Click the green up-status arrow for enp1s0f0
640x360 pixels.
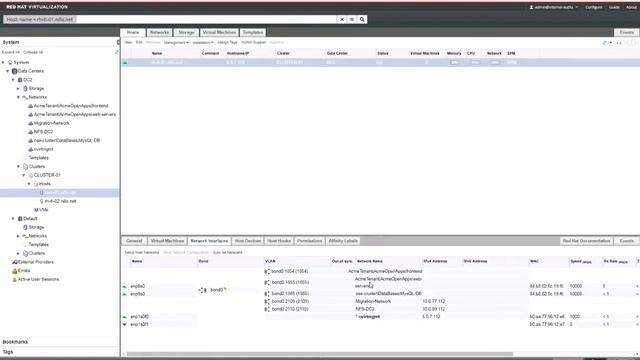[x=124, y=317]
